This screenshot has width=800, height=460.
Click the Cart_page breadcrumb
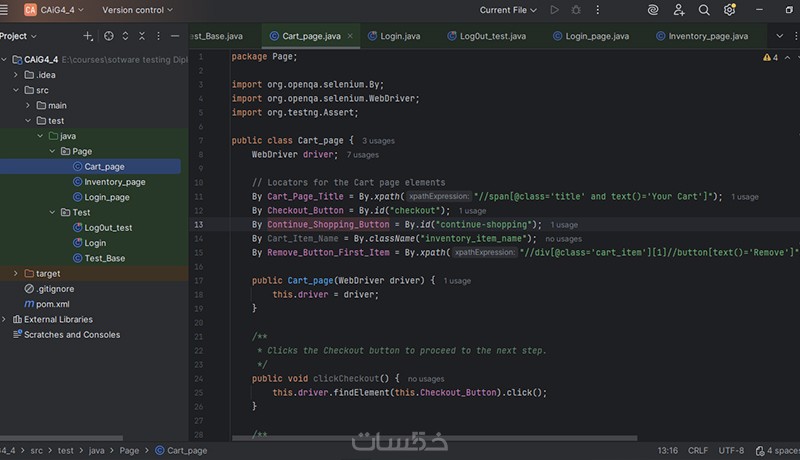(x=181, y=451)
